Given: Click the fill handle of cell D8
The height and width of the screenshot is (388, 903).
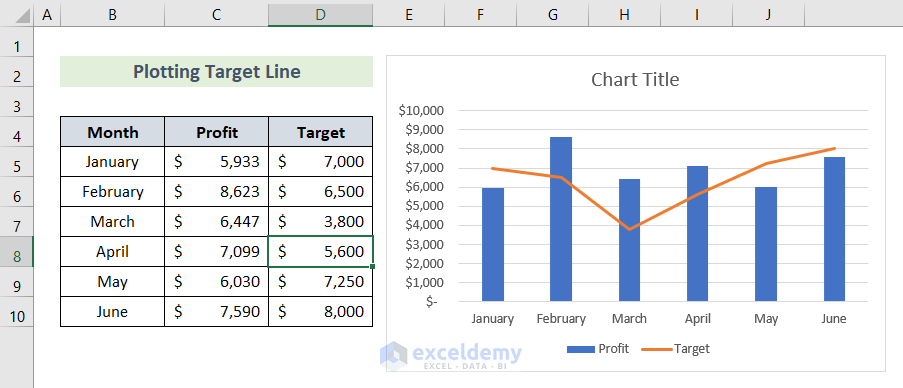Looking at the screenshot, I should (373, 267).
